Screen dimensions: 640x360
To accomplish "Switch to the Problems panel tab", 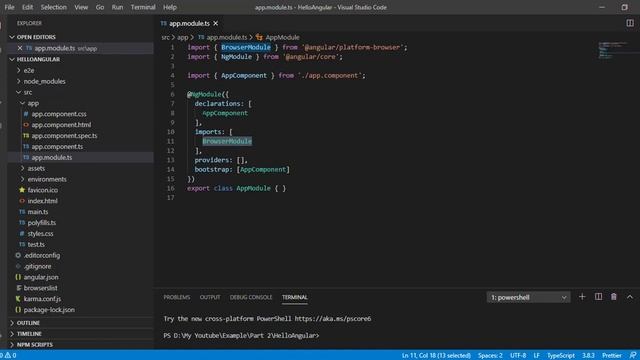I will (x=177, y=297).
